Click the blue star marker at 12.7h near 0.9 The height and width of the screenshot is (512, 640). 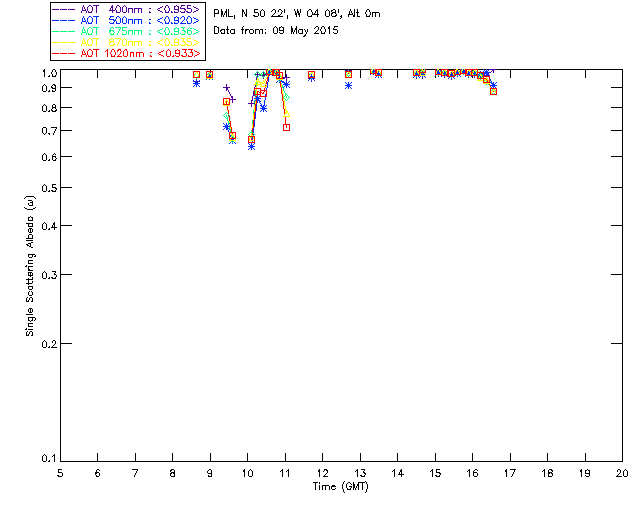click(x=348, y=86)
